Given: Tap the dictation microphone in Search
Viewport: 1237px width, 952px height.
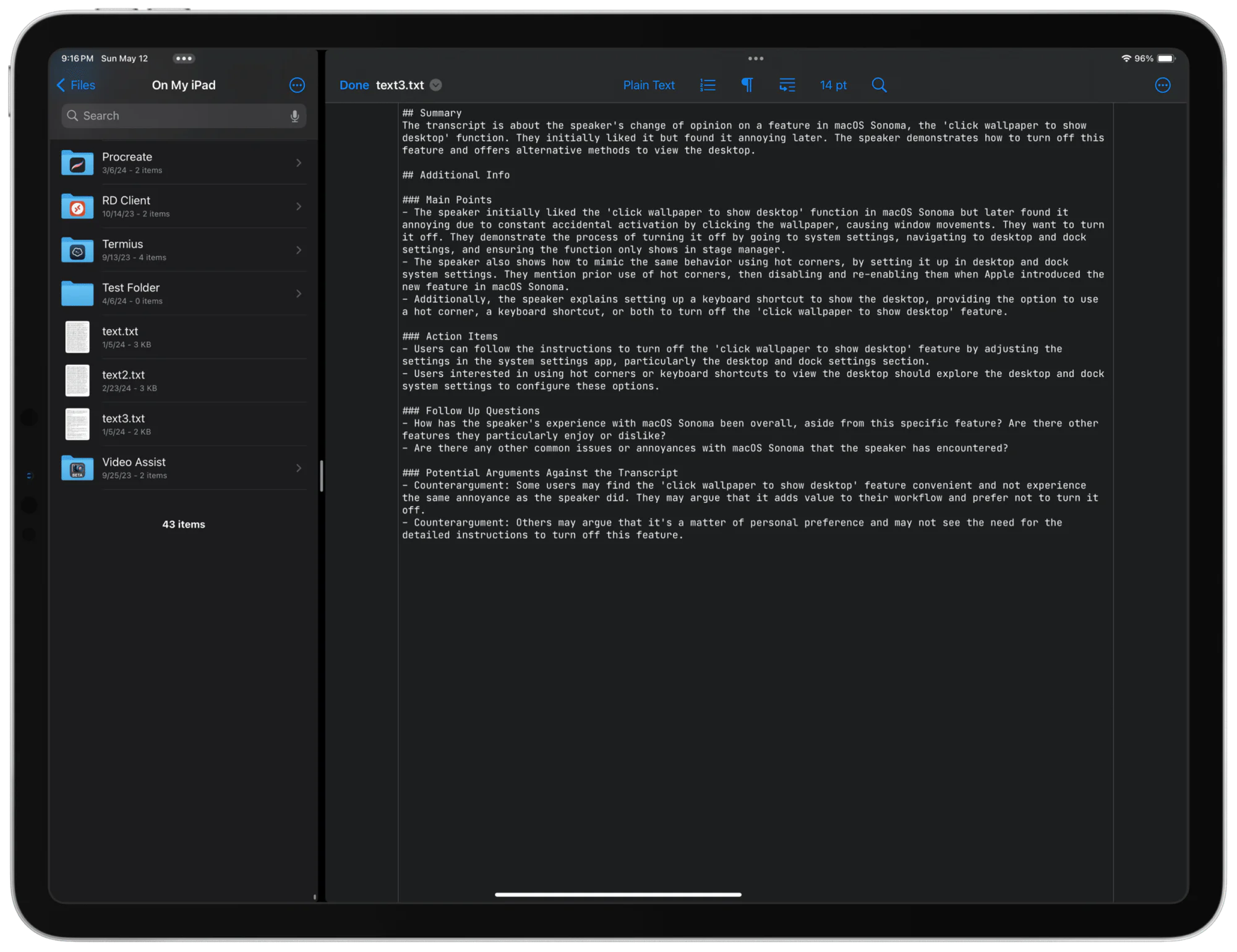Looking at the screenshot, I should 294,116.
